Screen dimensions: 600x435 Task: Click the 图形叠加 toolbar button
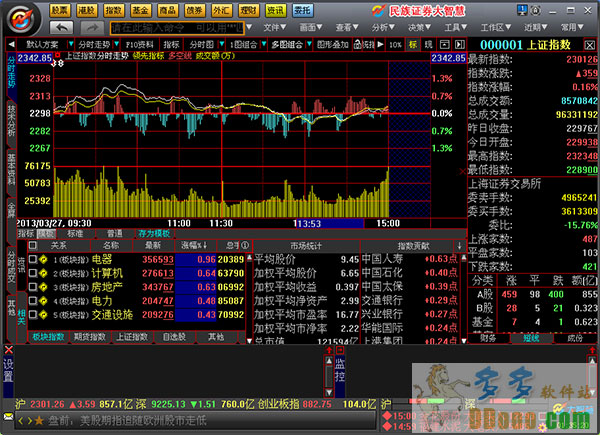332,45
